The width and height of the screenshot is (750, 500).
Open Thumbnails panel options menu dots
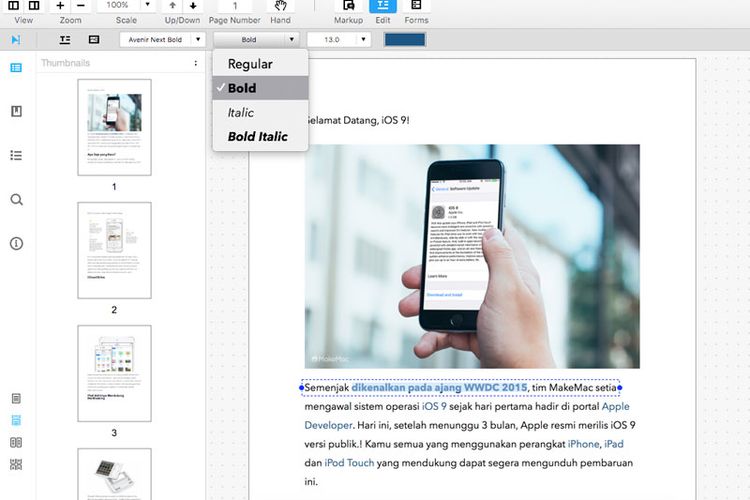(x=196, y=63)
